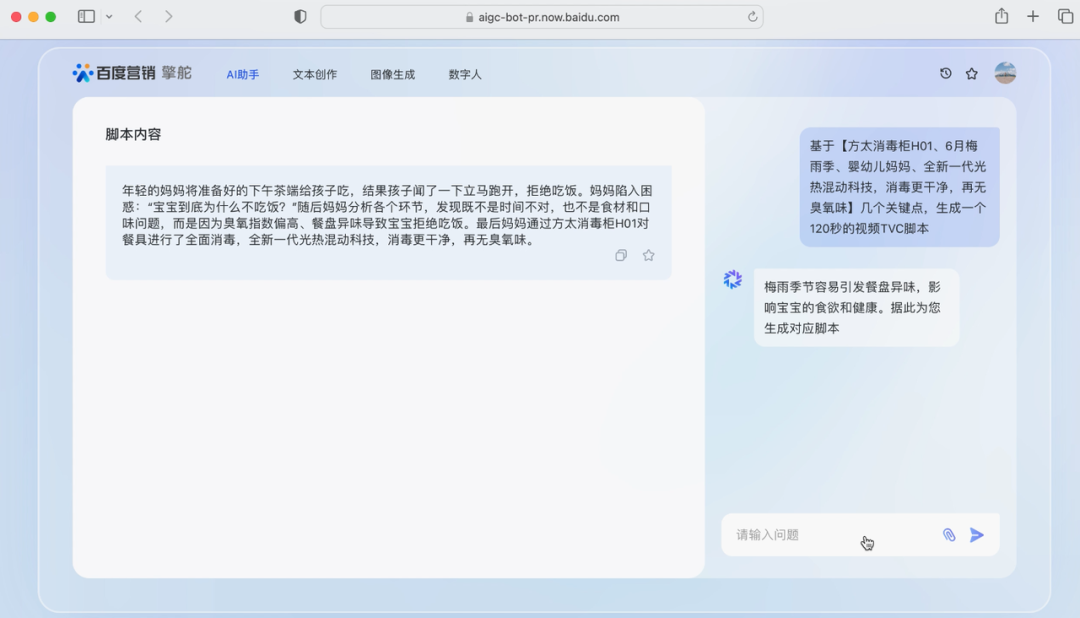Click the favorites star in header
Image resolution: width=1080 pixels, height=618 pixels.
[x=971, y=74]
